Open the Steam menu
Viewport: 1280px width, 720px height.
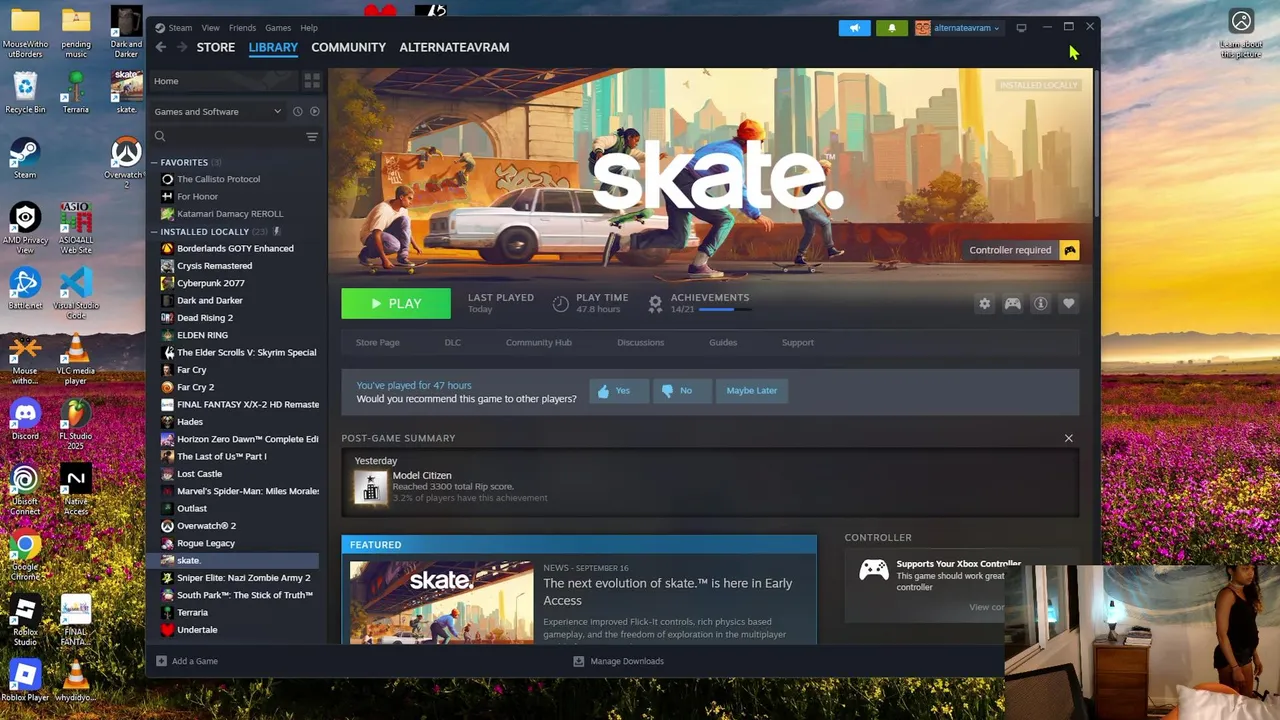(180, 28)
